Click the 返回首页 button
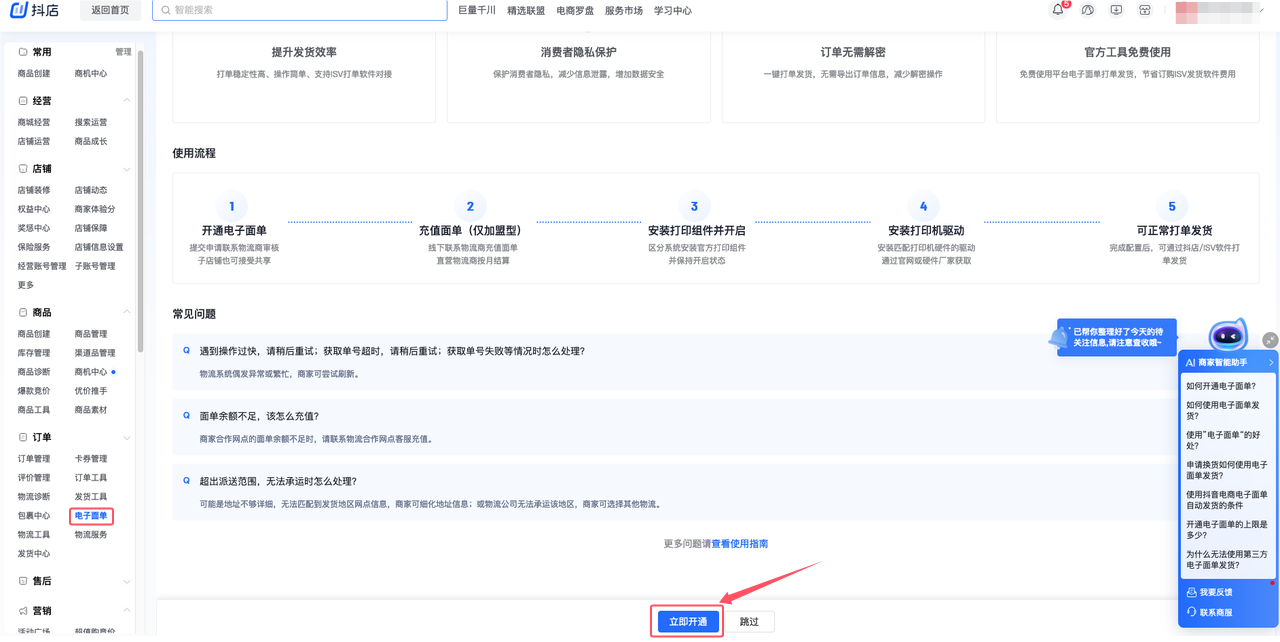The image size is (1280, 642). coord(110,10)
